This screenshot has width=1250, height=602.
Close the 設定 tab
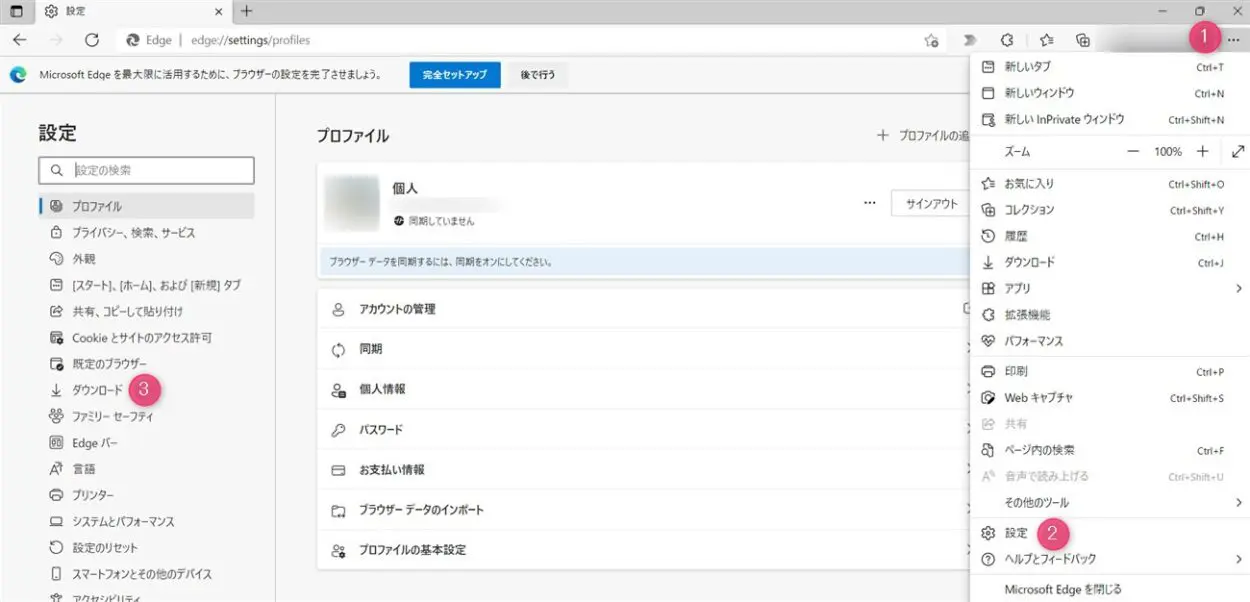220,11
